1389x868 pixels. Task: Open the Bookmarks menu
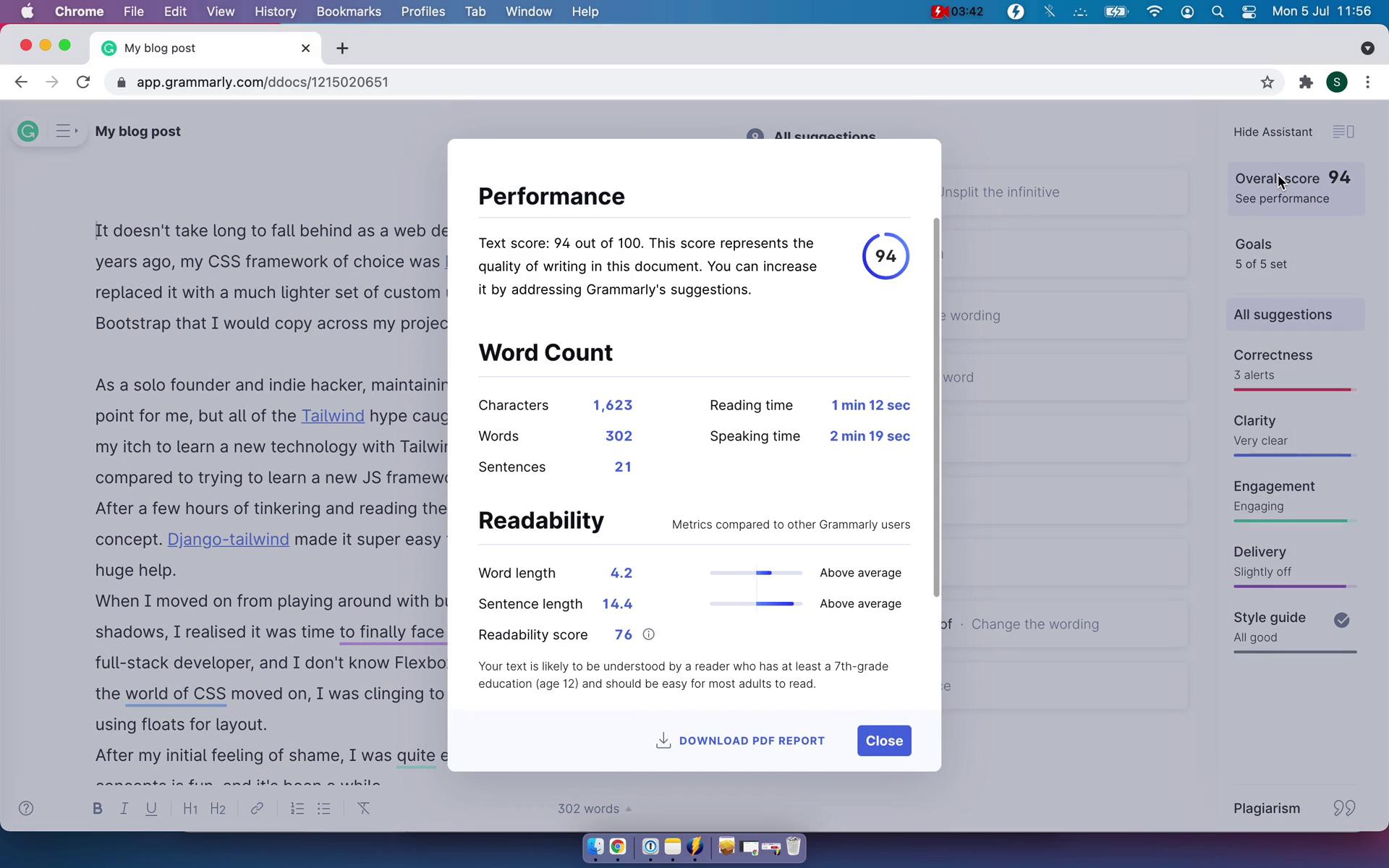click(x=349, y=12)
